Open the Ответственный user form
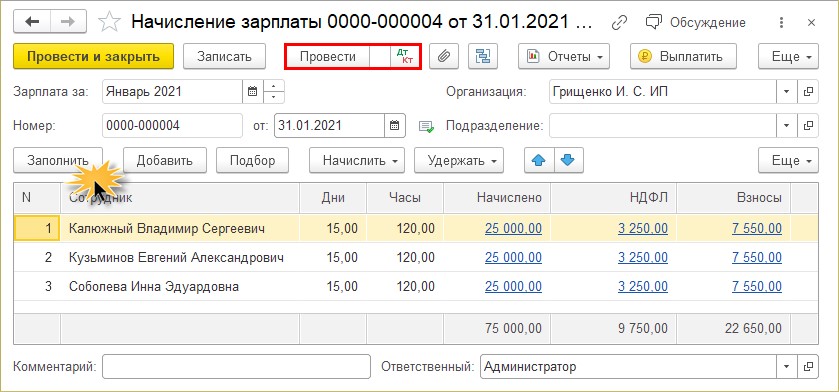Image resolution: width=839 pixels, height=392 pixels. pos(808,367)
